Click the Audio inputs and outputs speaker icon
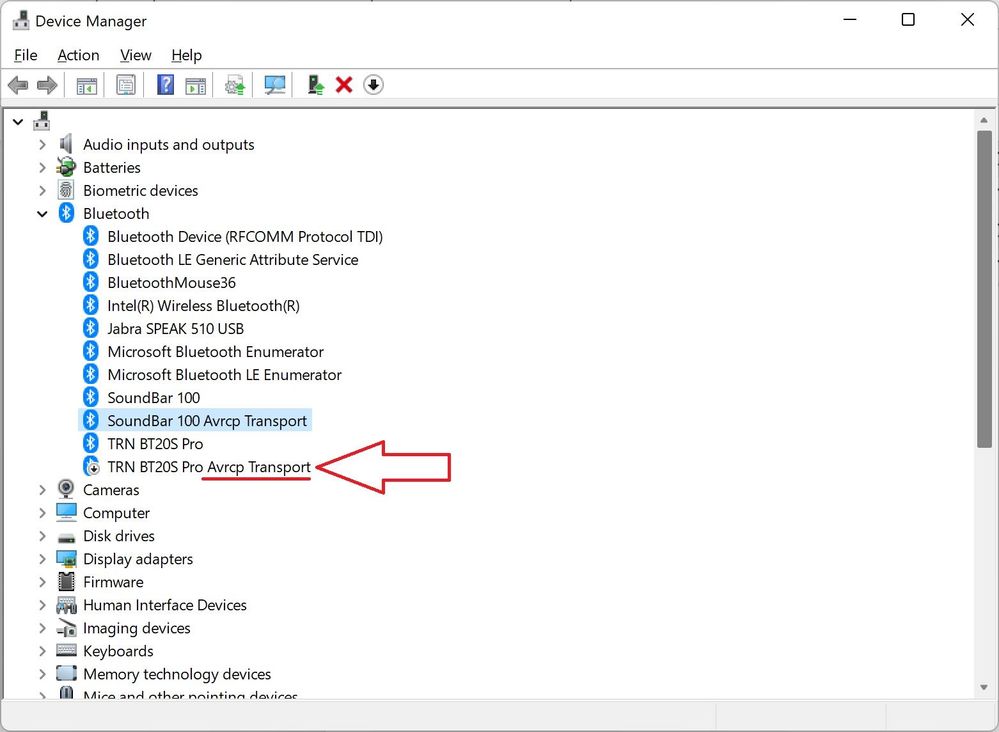Screen dimensions: 999x732 (66, 144)
